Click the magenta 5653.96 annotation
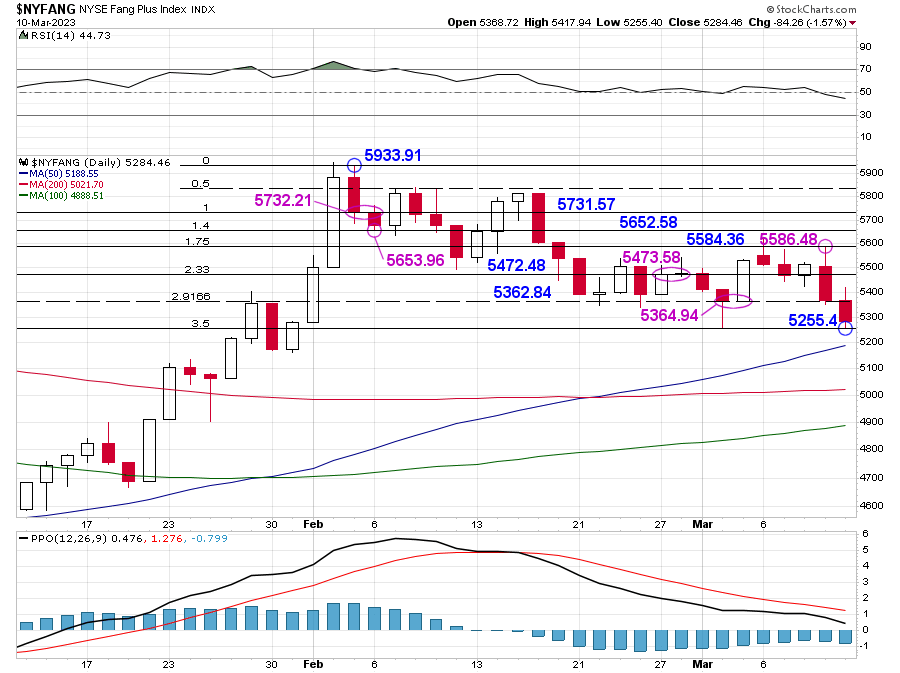The image size is (900, 673). pos(415,260)
